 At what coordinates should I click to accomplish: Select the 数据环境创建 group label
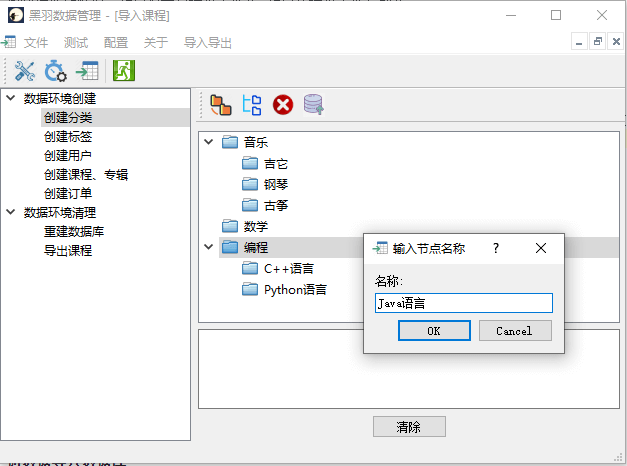[x=60, y=99]
